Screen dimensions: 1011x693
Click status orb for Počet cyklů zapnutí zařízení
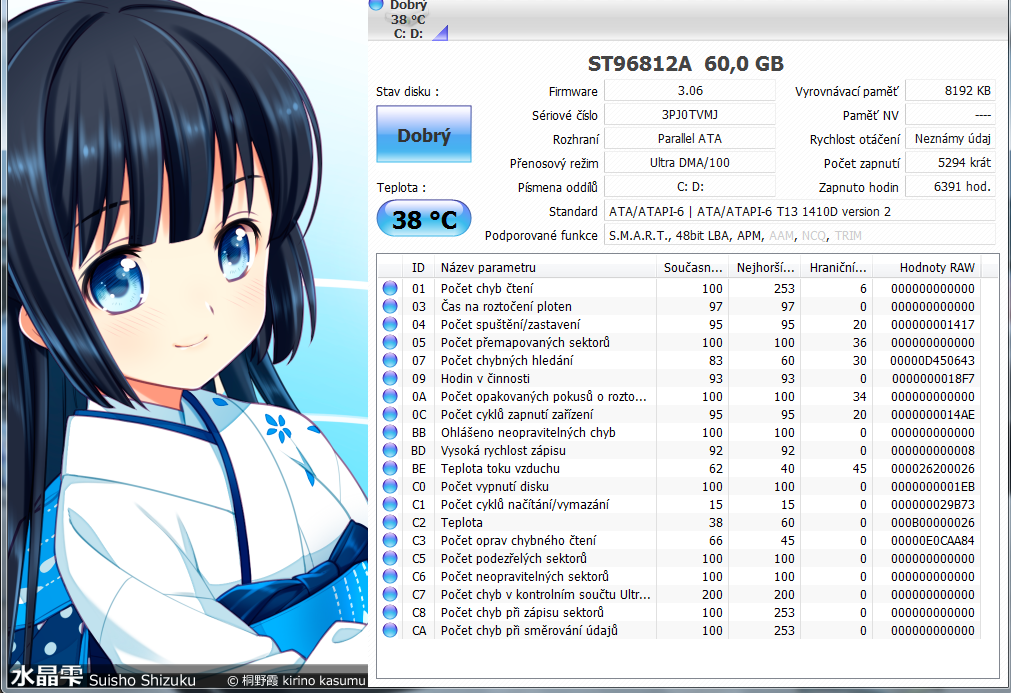(x=390, y=415)
